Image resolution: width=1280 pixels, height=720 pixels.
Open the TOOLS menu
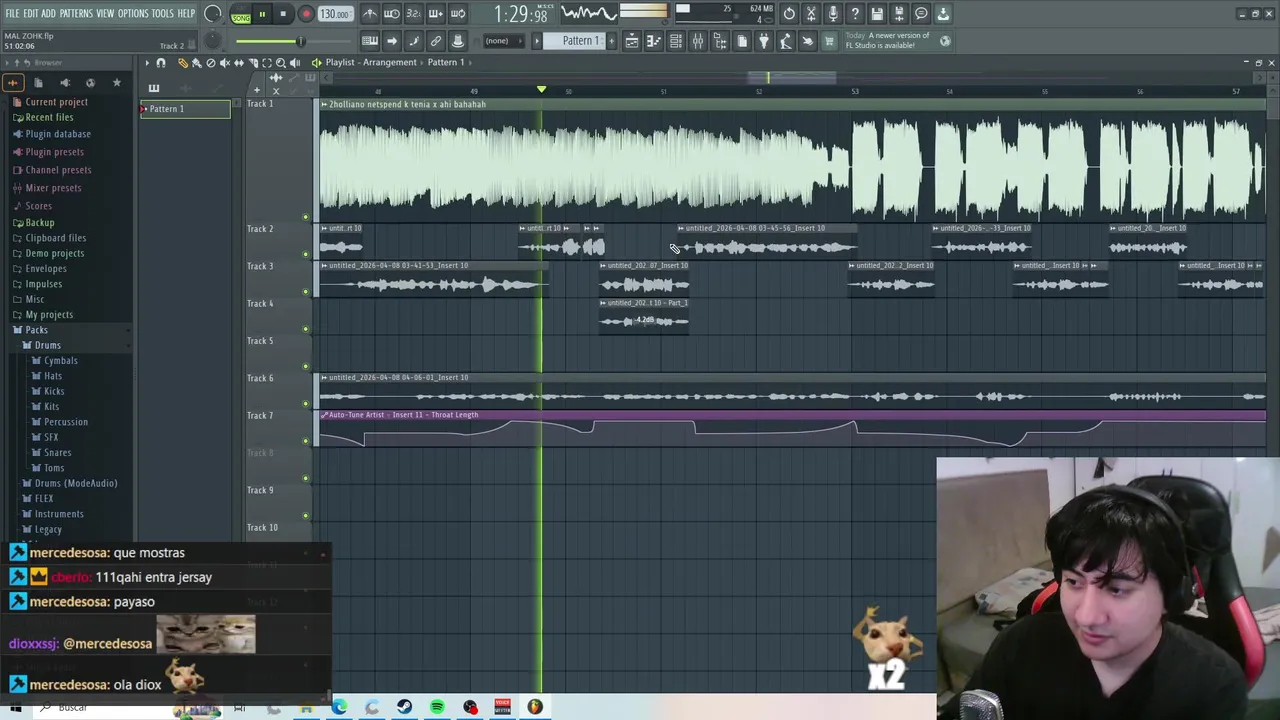pos(162,14)
